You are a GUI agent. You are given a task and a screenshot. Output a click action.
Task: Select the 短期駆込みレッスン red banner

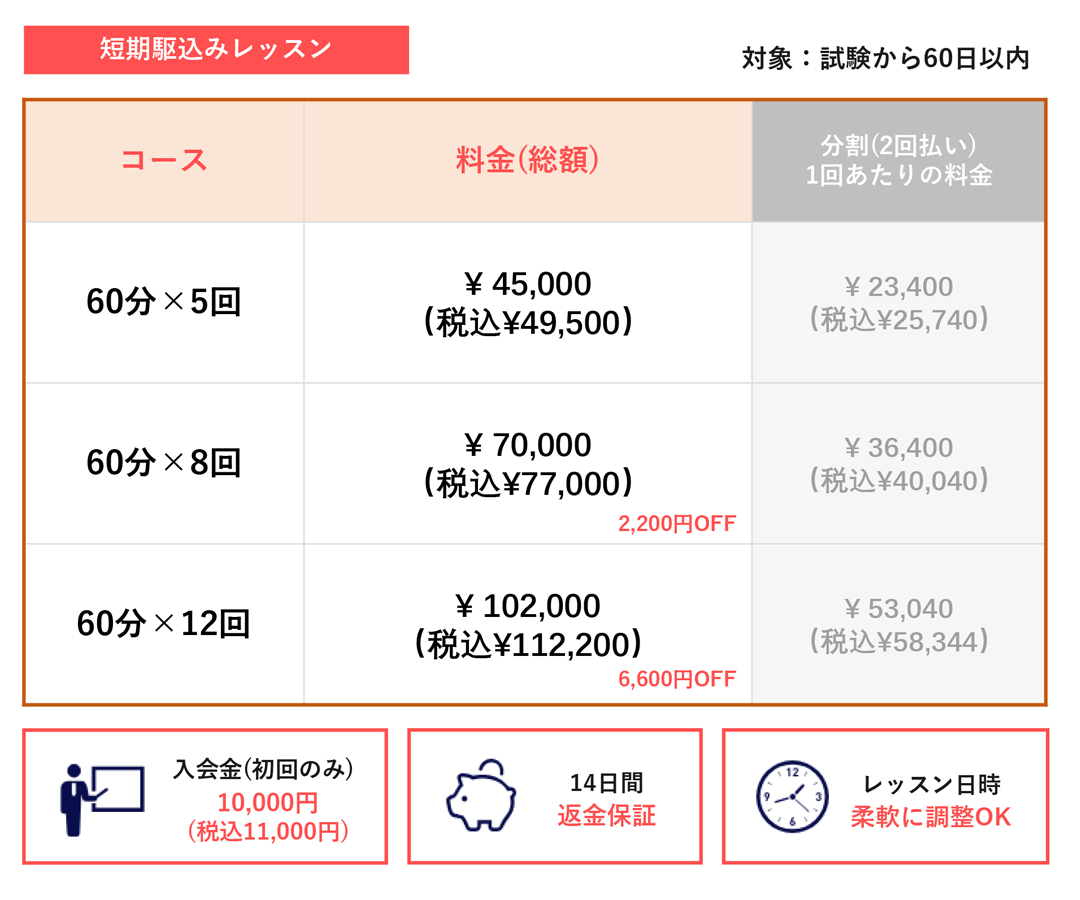tap(216, 50)
